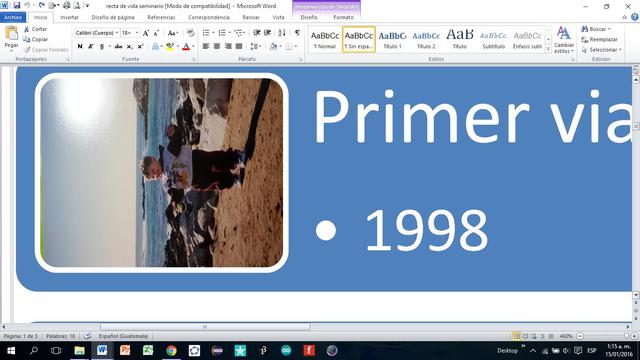Viewport: 640px width, 360px height.
Task: Click Copiar formato brush button
Action: pos(46,49)
